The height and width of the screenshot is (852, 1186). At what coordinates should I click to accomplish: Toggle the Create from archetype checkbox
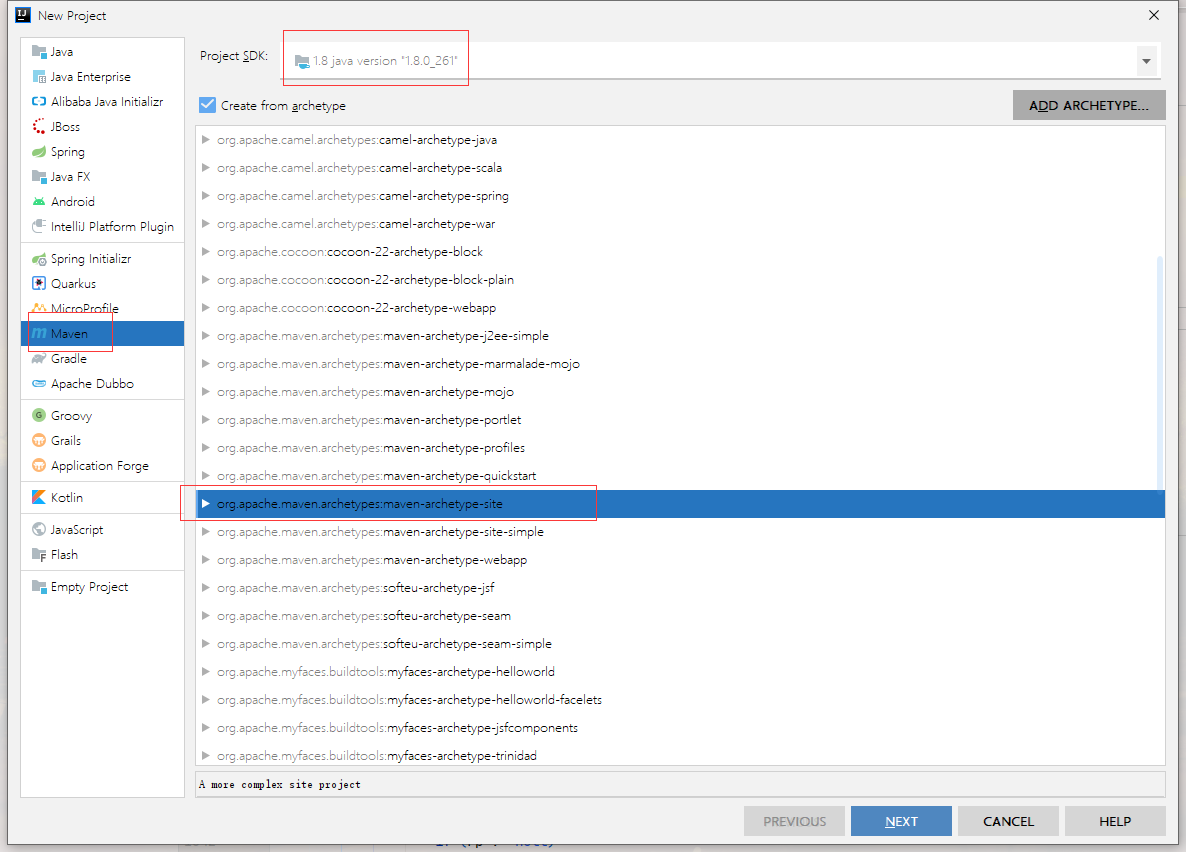[x=207, y=105]
